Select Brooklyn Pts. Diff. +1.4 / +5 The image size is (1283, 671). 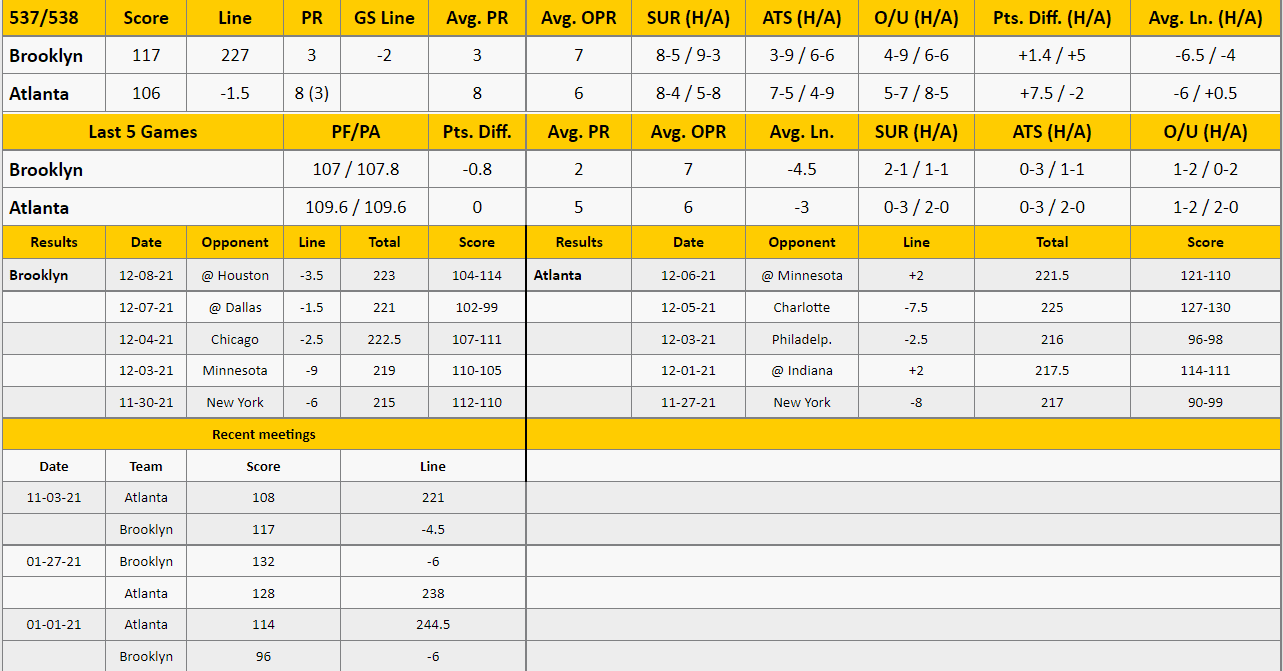1052,56
